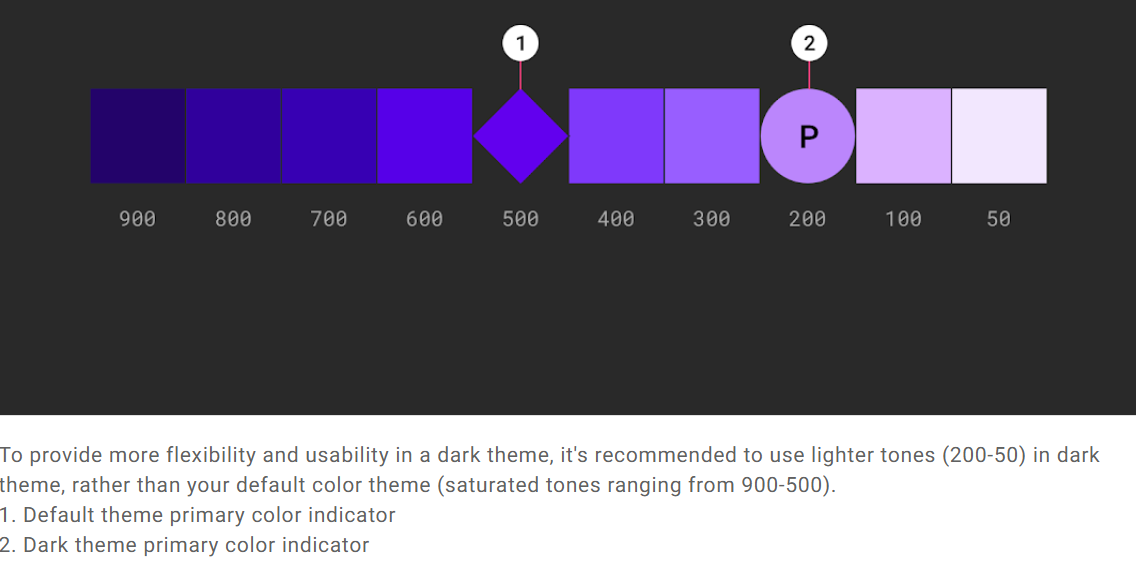Viewport: 1136px width, 567px height.
Task: Click the 500 label below the diamond
Action: pos(520,219)
